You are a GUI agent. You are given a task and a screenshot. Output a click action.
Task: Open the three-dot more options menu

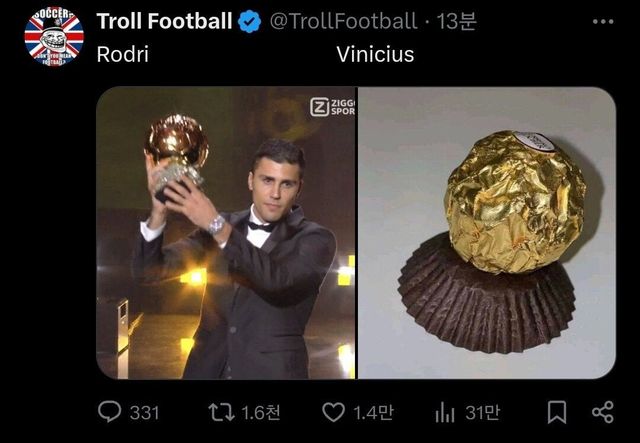point(602,22)
